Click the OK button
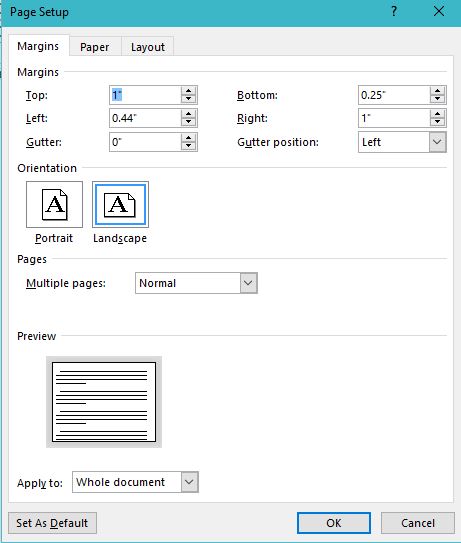This screenshot has width=461, height=543. click(334, 523)
